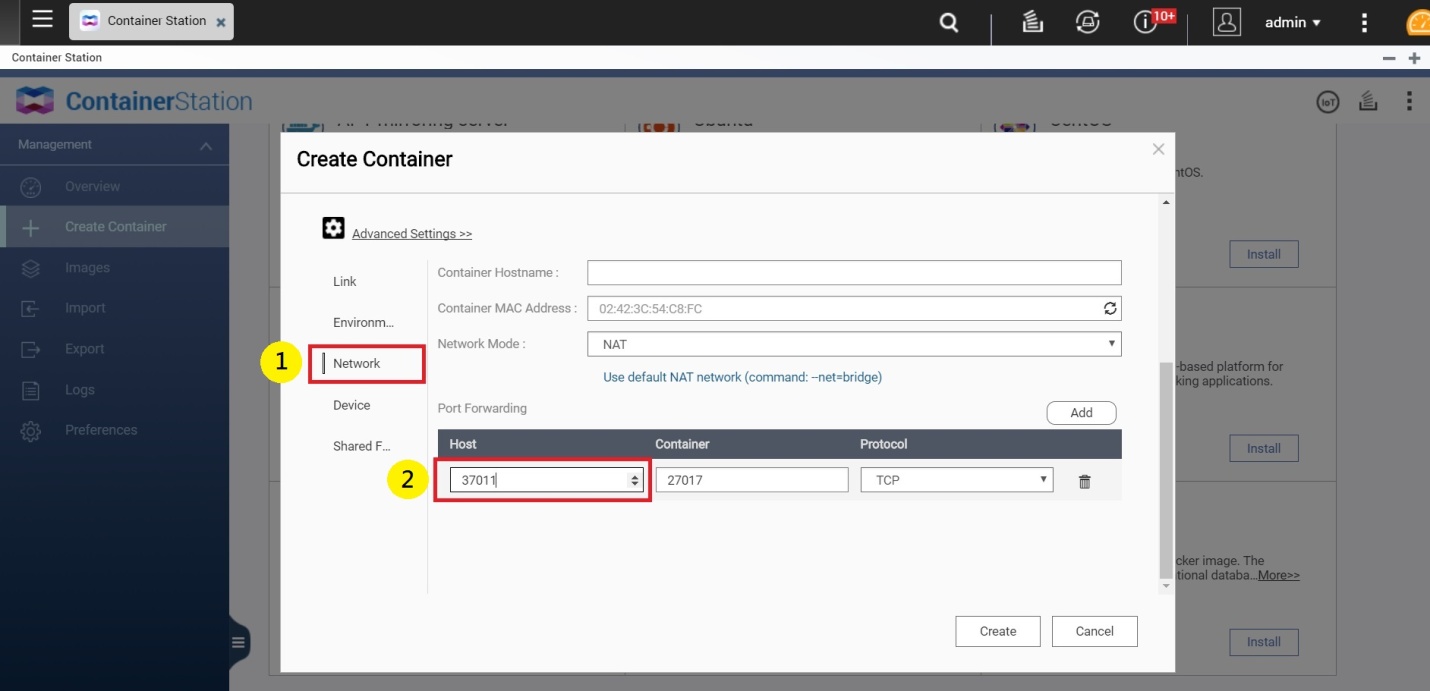The height and width of the screenshot is (691, 1430).
Task: Open the top bar more options menu
Action: [1365, 22]
